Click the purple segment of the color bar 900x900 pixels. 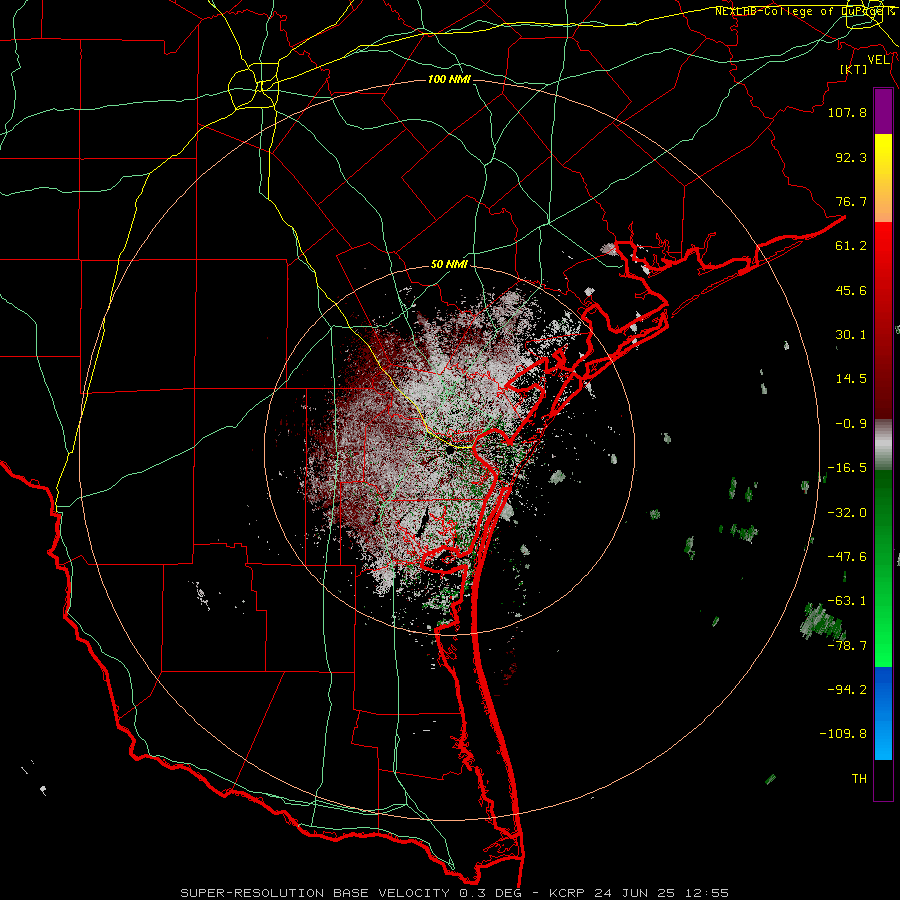(883, 111)
